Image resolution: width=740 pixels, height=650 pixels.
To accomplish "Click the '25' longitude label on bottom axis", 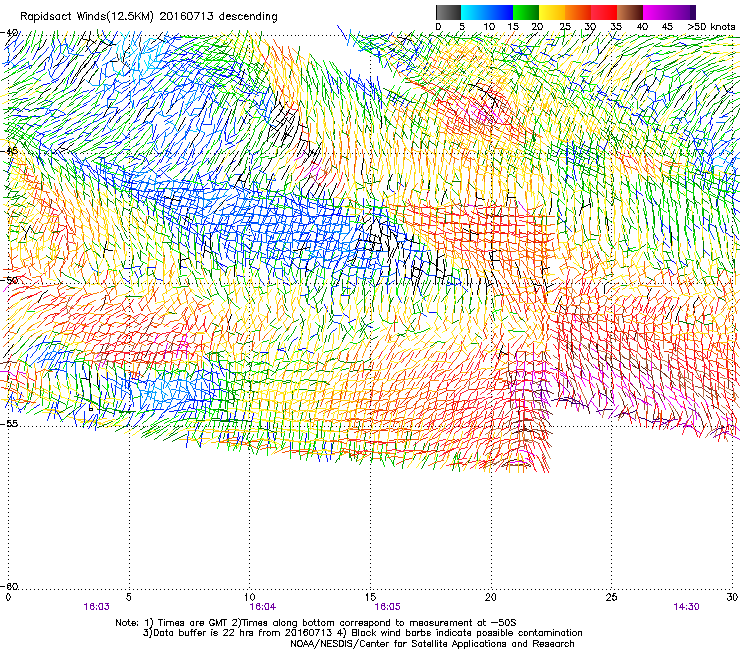I will click(611, 597).
